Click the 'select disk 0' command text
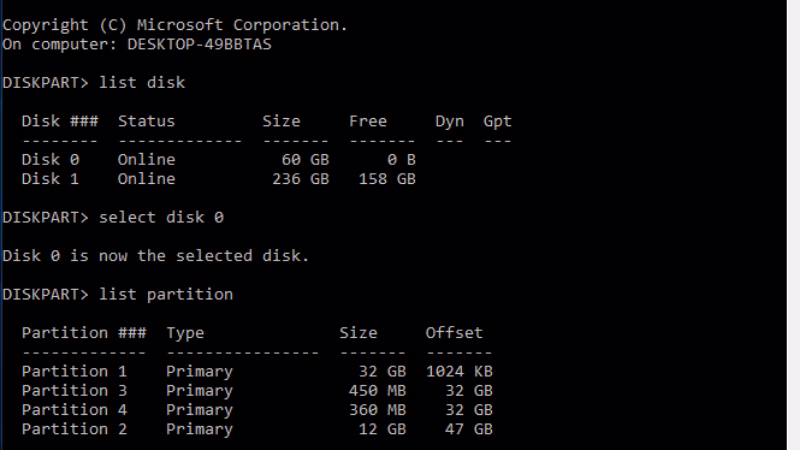Screen dimensions: 800x450 tap(156, 217)
